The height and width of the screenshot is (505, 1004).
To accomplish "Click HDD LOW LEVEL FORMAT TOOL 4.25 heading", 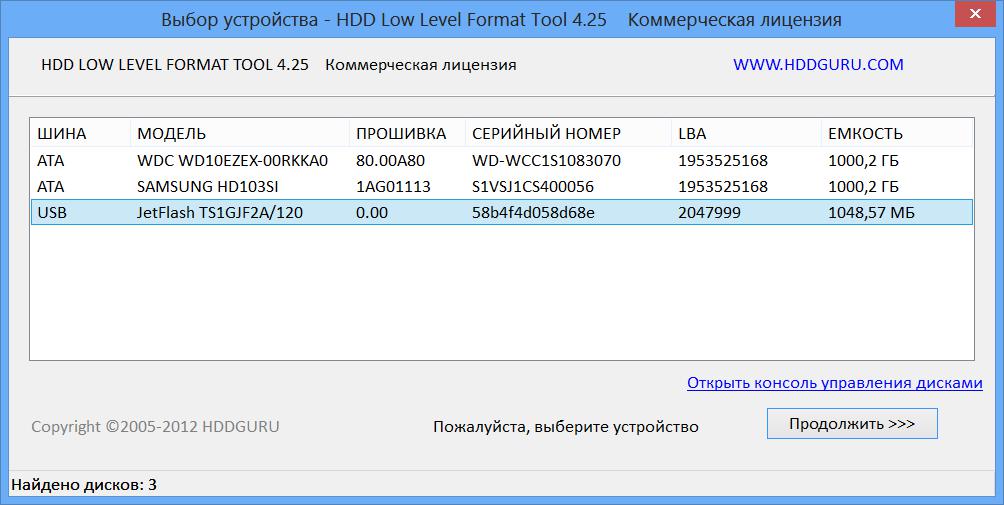I will (175, 65).
